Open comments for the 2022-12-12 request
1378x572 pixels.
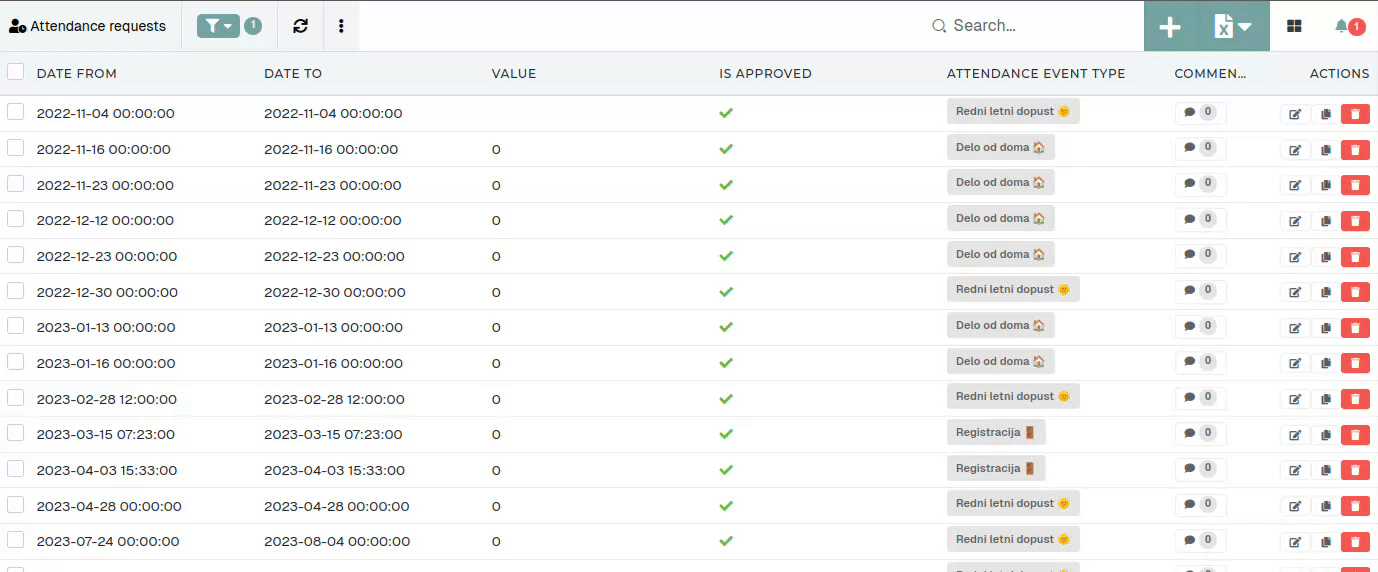pos(1200,219)
